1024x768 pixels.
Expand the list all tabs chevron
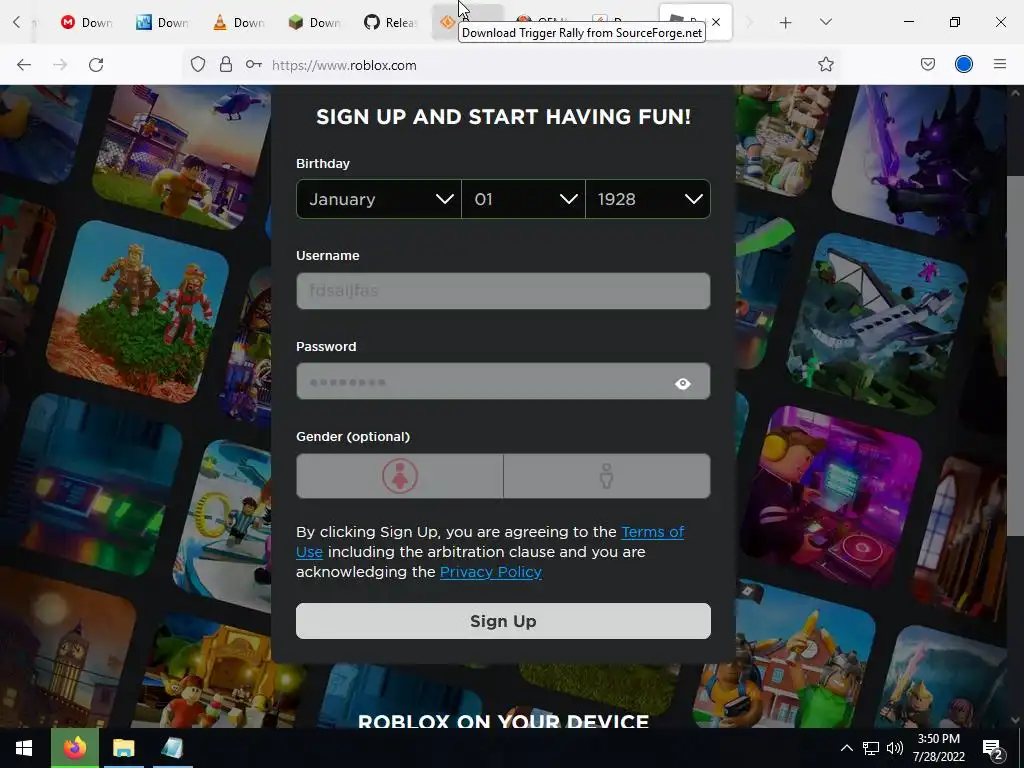[x=825, y=22]
